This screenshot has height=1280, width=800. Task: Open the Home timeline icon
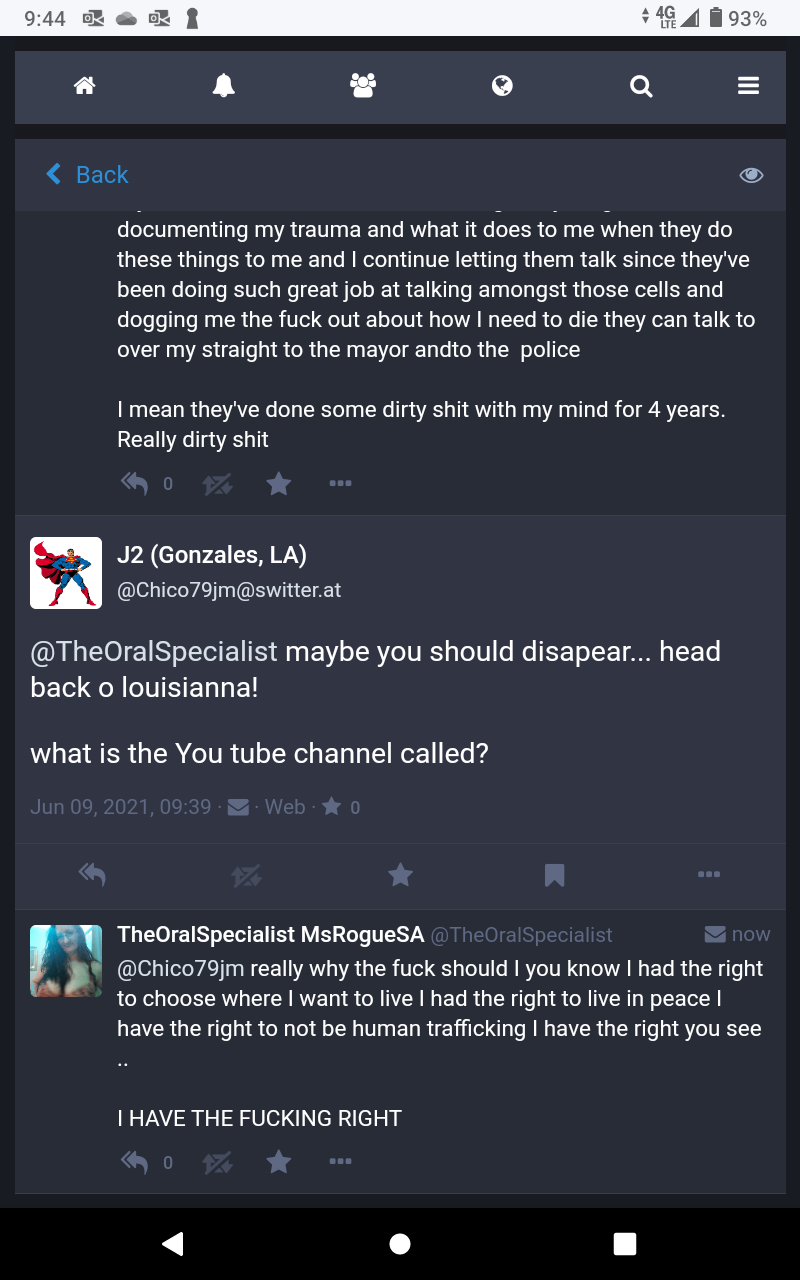85,87
